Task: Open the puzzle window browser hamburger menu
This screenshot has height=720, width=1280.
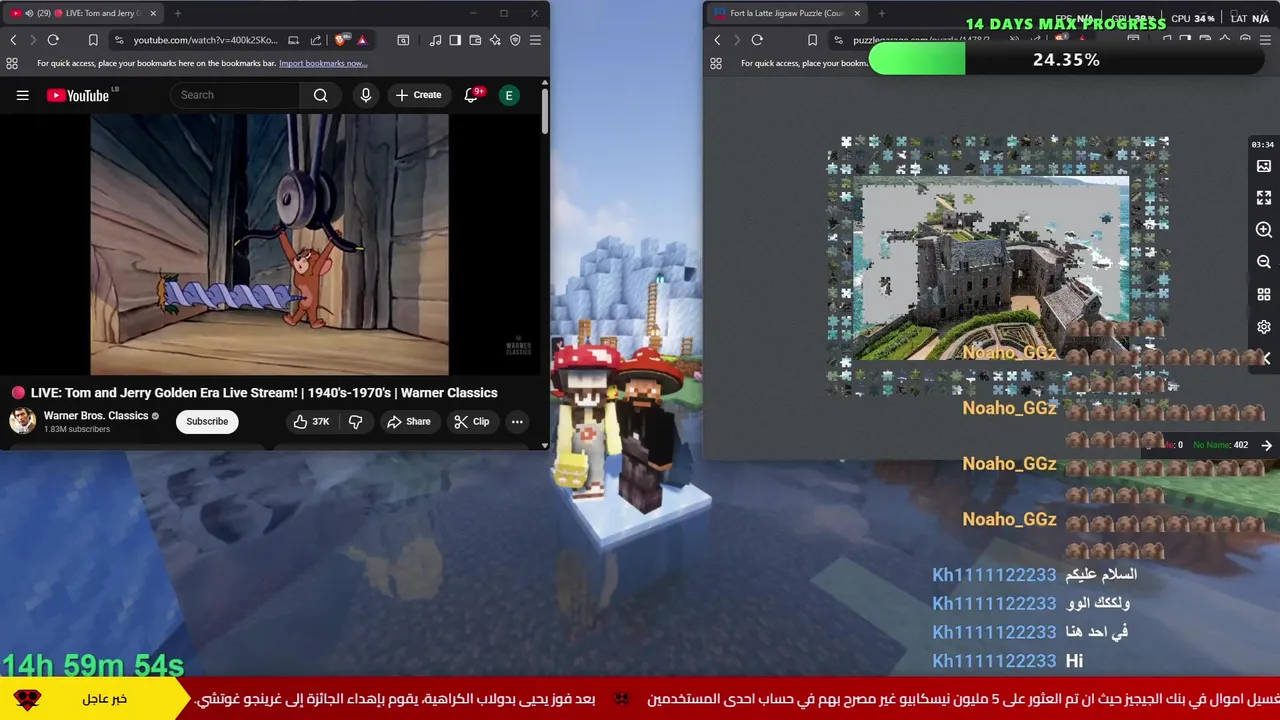Action: pyautogui.click(x=1265, y=40)
